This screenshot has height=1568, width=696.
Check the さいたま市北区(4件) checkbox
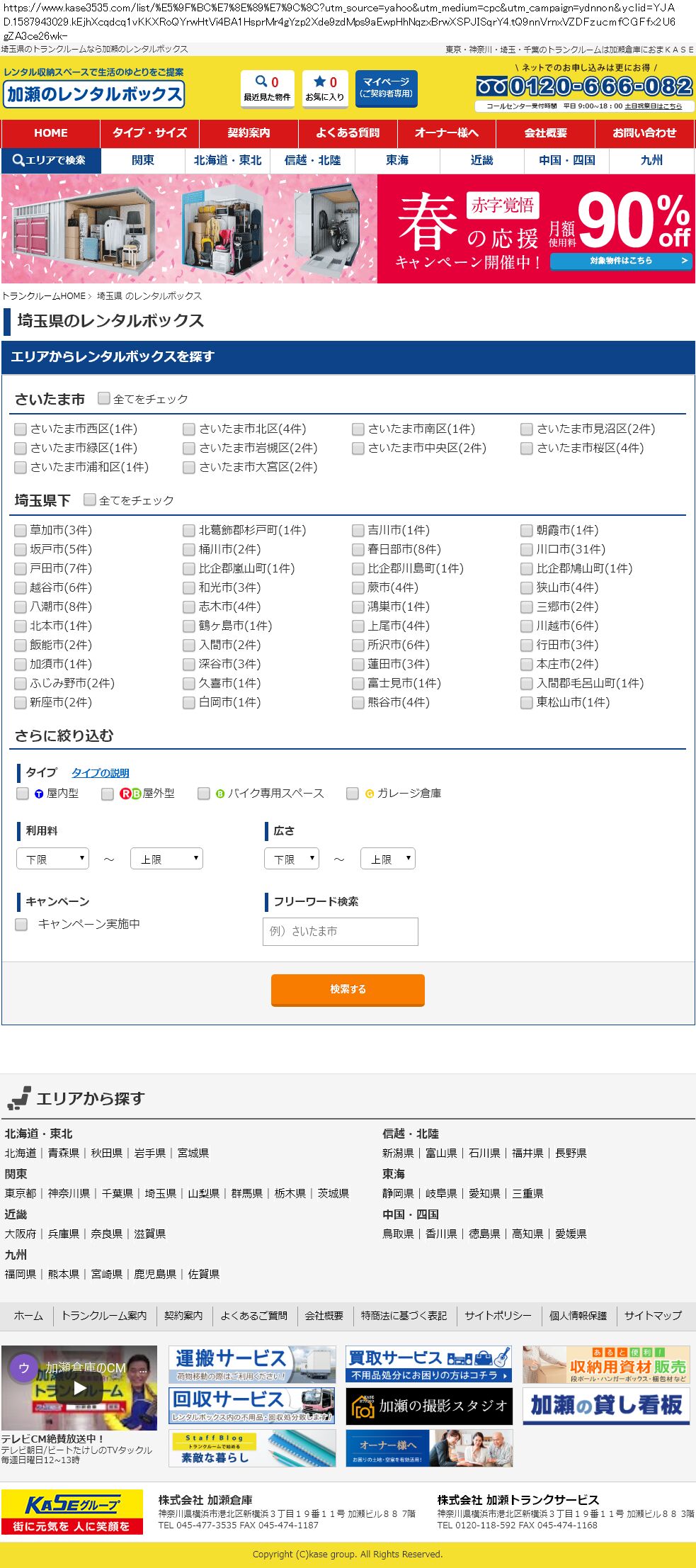tap(189, 429)
